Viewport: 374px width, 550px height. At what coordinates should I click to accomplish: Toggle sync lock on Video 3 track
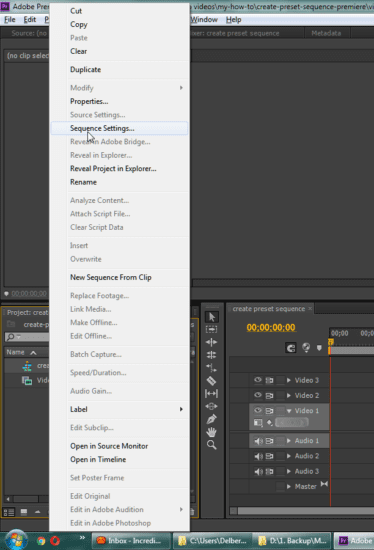coord(269,380)
